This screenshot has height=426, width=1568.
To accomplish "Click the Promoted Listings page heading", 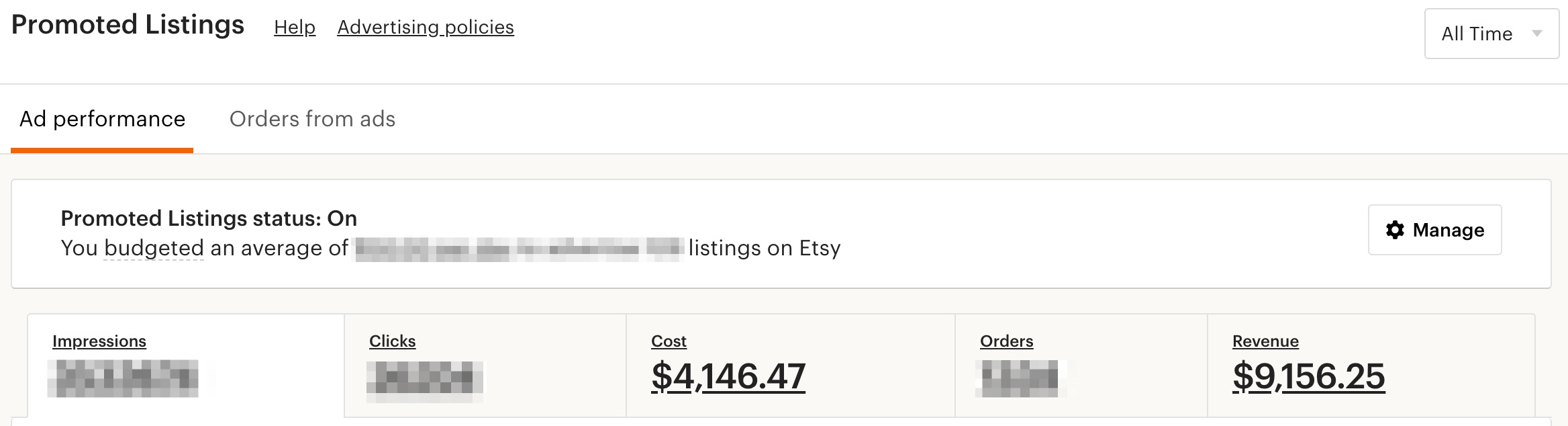I will point(128,25).
